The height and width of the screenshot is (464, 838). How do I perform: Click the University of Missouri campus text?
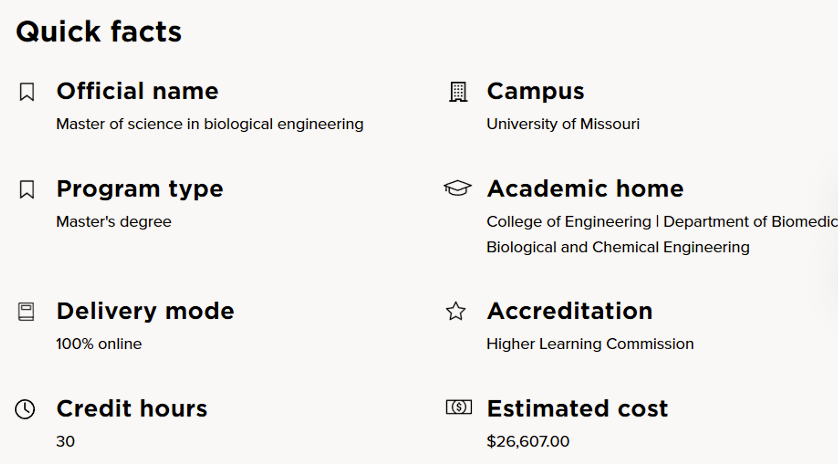click(563, 124)
